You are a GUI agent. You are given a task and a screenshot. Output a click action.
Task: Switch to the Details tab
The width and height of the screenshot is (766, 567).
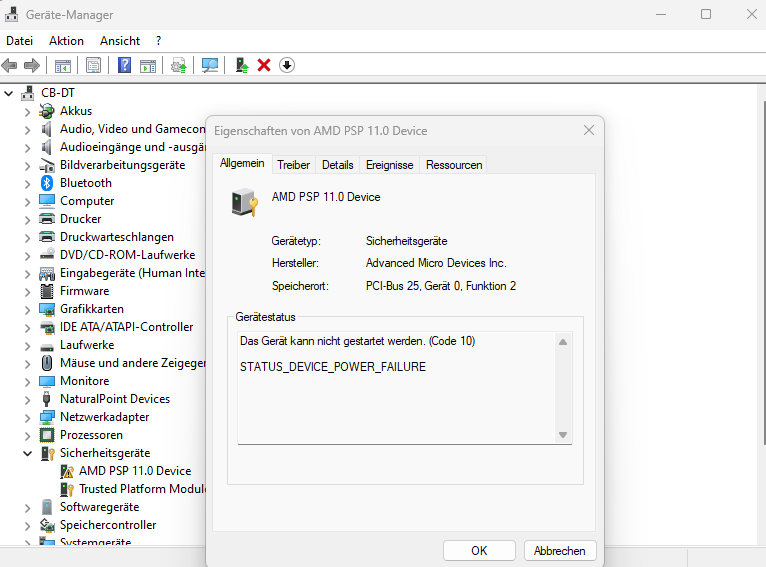pyautogui.click(x=338, y=165)
